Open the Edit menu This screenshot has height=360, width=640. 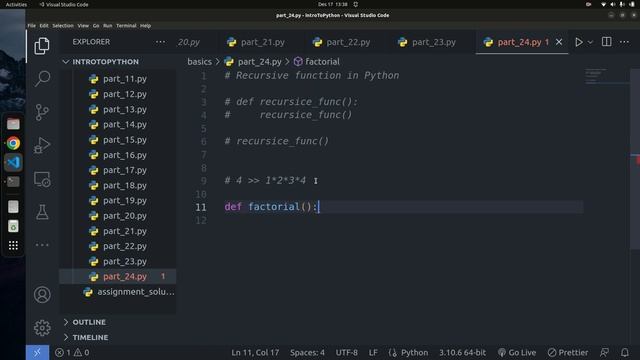(x=44, y=26)
